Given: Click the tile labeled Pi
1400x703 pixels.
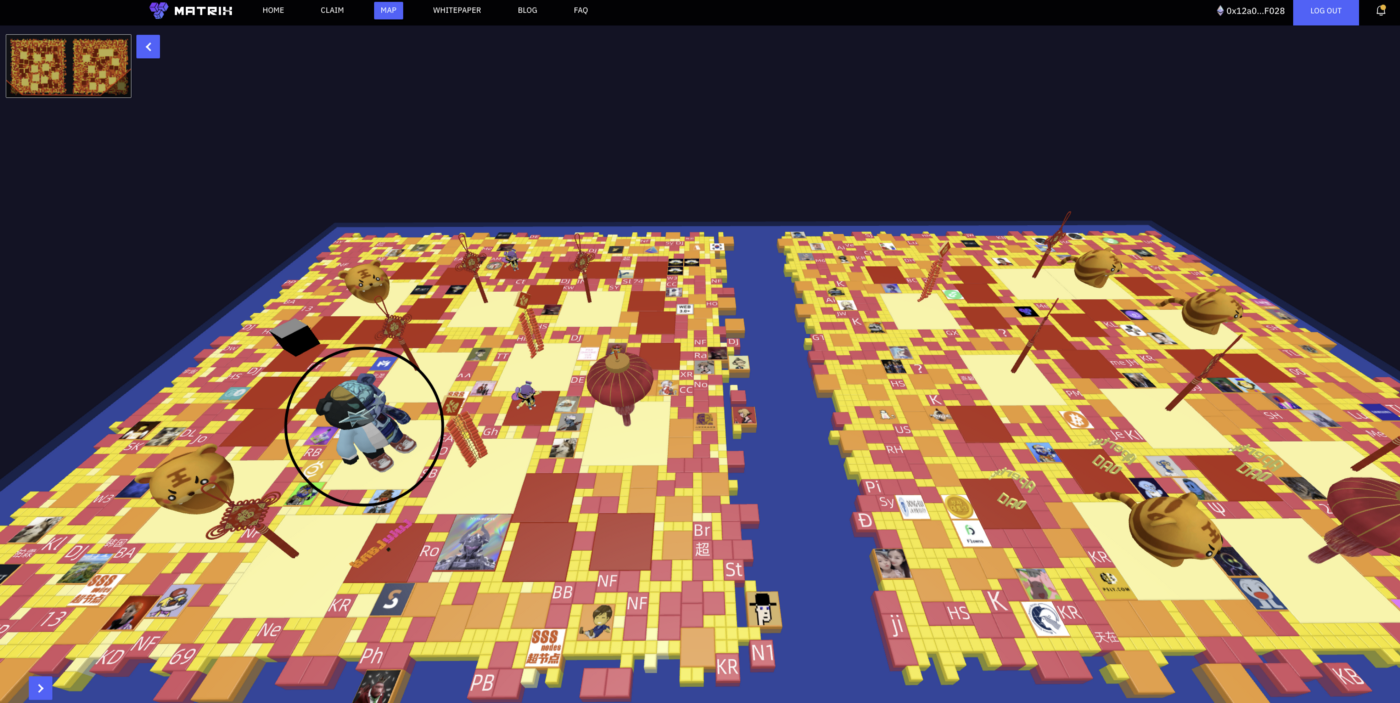Looking at the screenshot, I should [x=872, y=486].
